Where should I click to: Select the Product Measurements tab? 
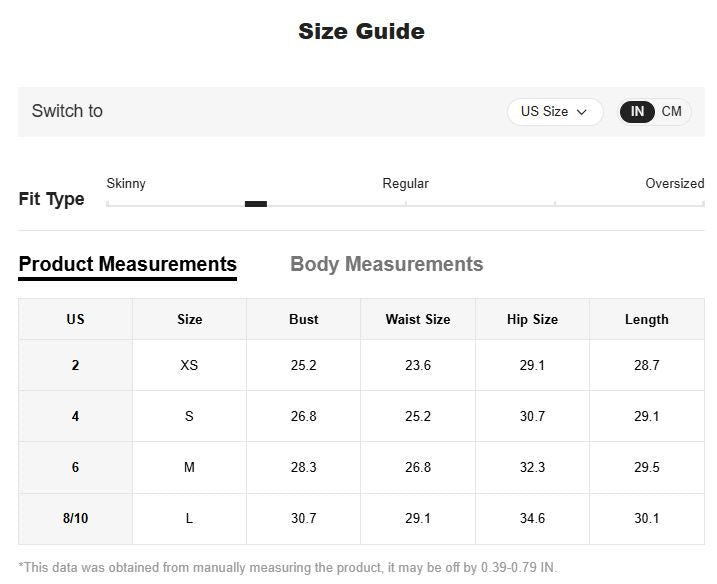pos(128,264)
